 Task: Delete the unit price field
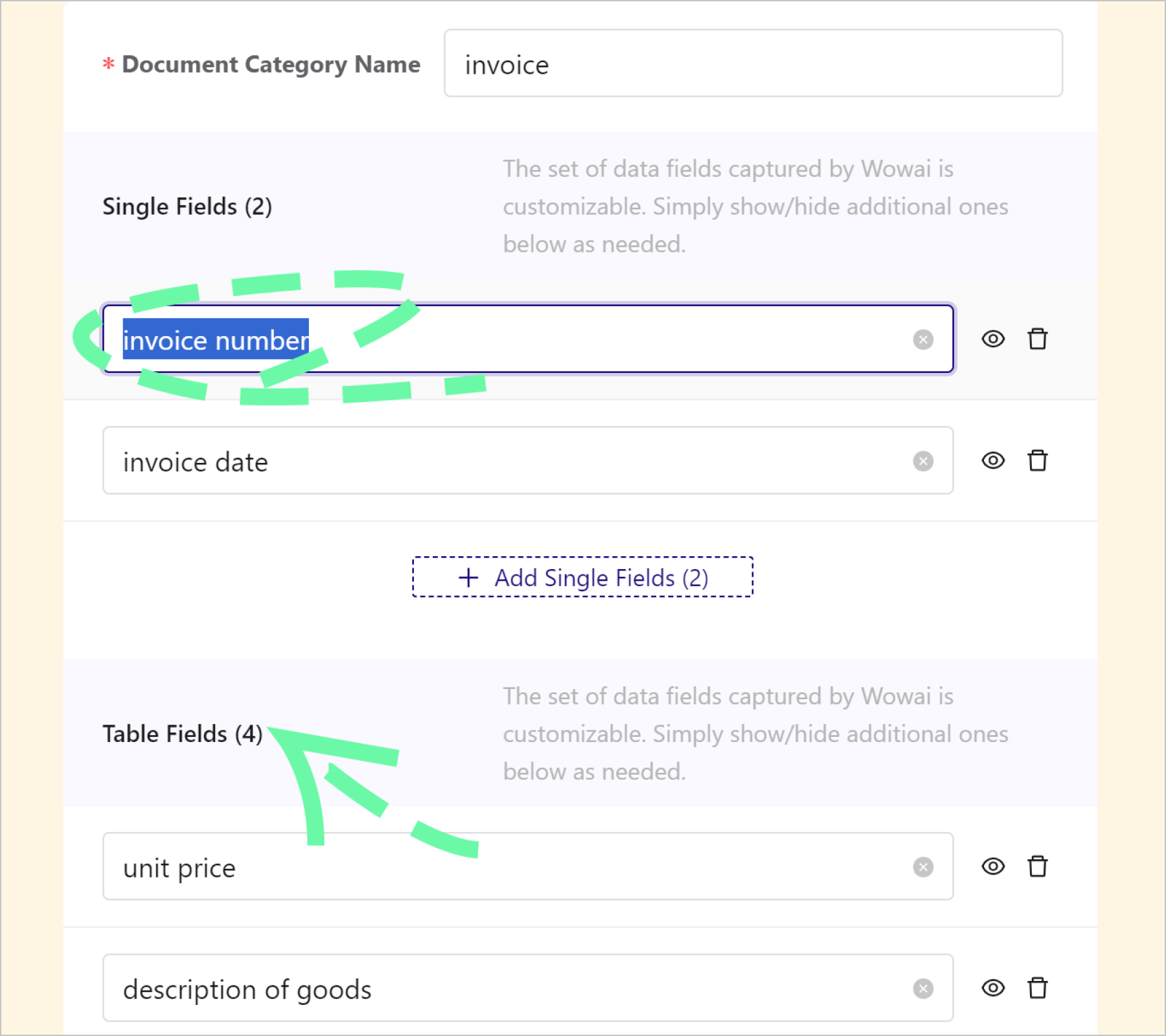1037,866
